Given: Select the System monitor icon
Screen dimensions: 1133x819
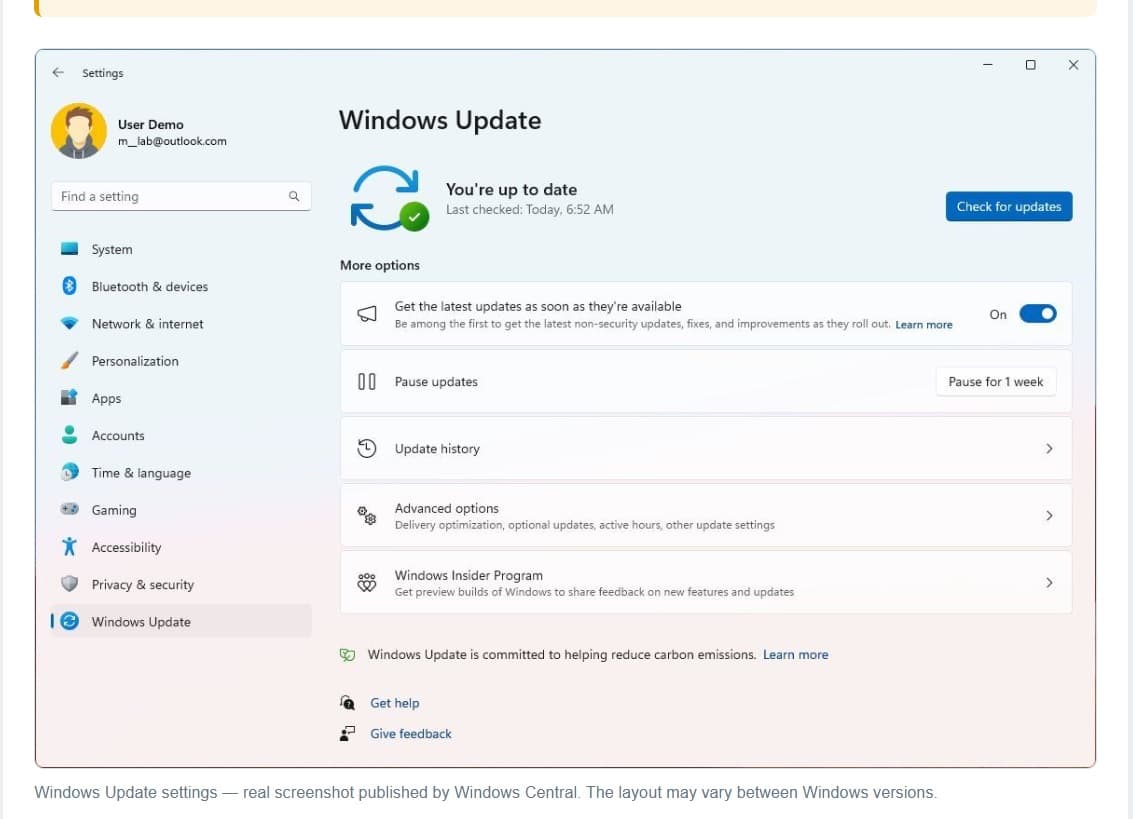Looking at the screenshot, I should pyautogui.click(x=69, y=249).
